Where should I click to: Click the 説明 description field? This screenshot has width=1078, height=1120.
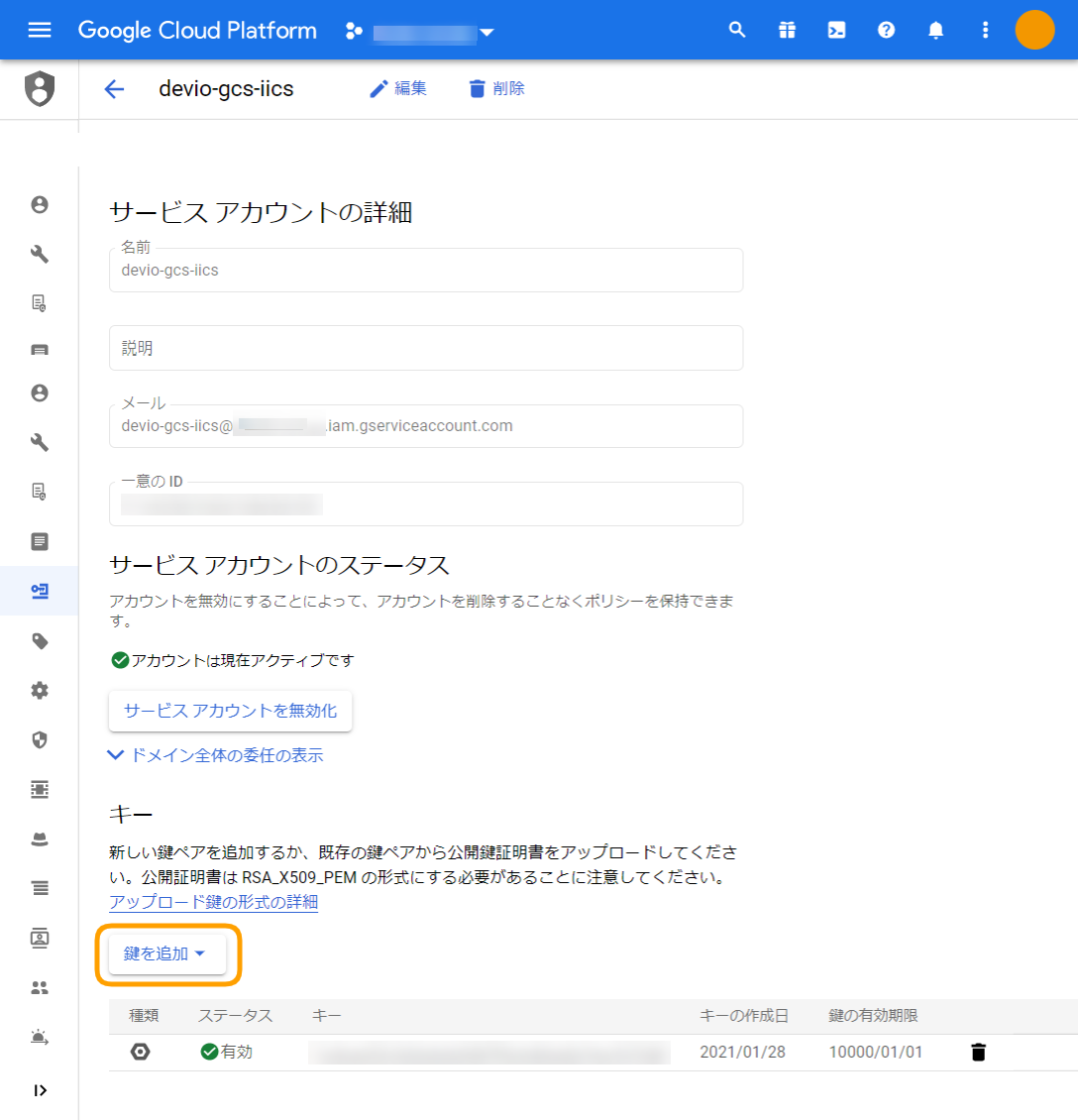[x=426, y=348]
